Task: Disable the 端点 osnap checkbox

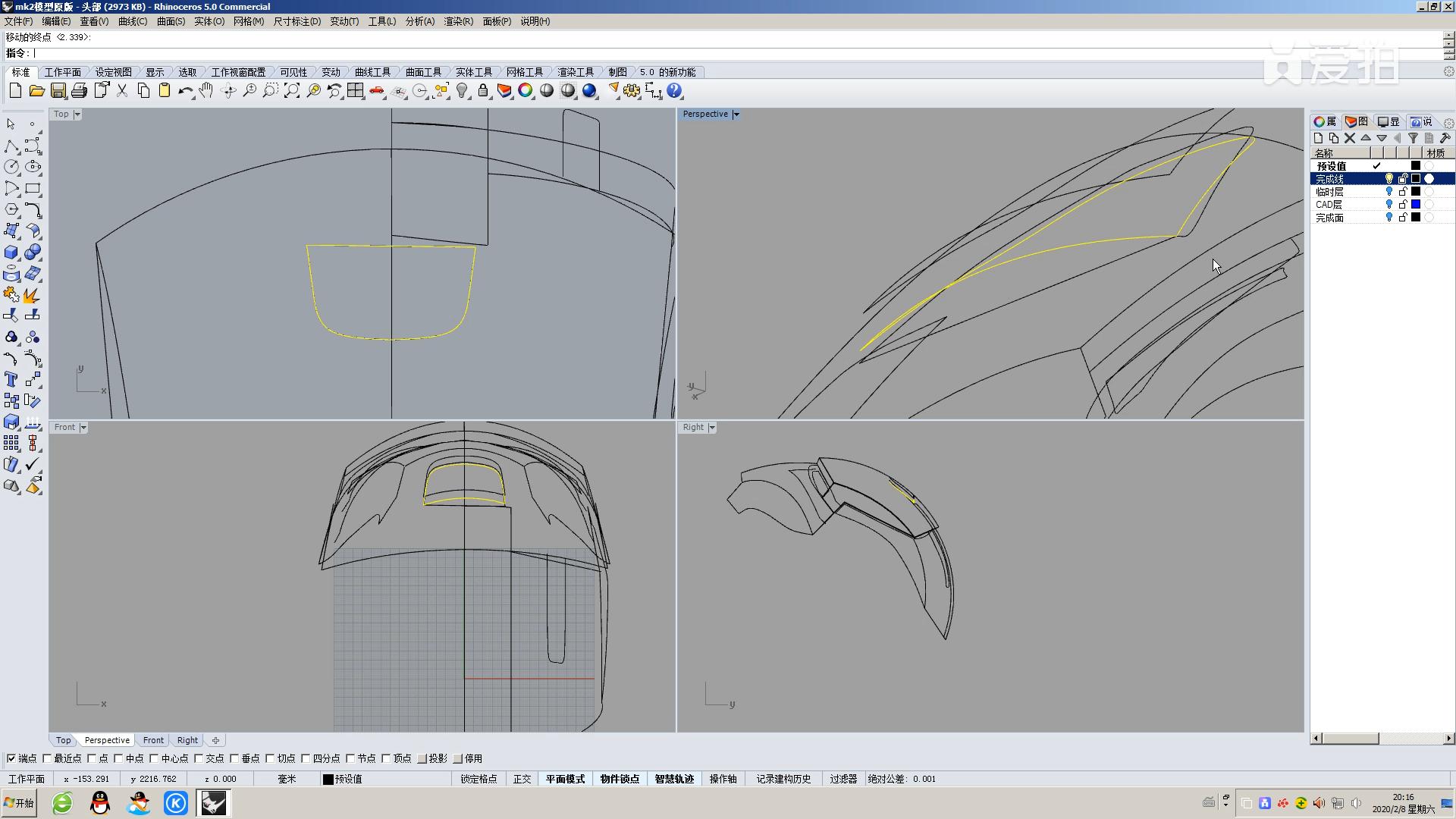Action: click(11, 758)
